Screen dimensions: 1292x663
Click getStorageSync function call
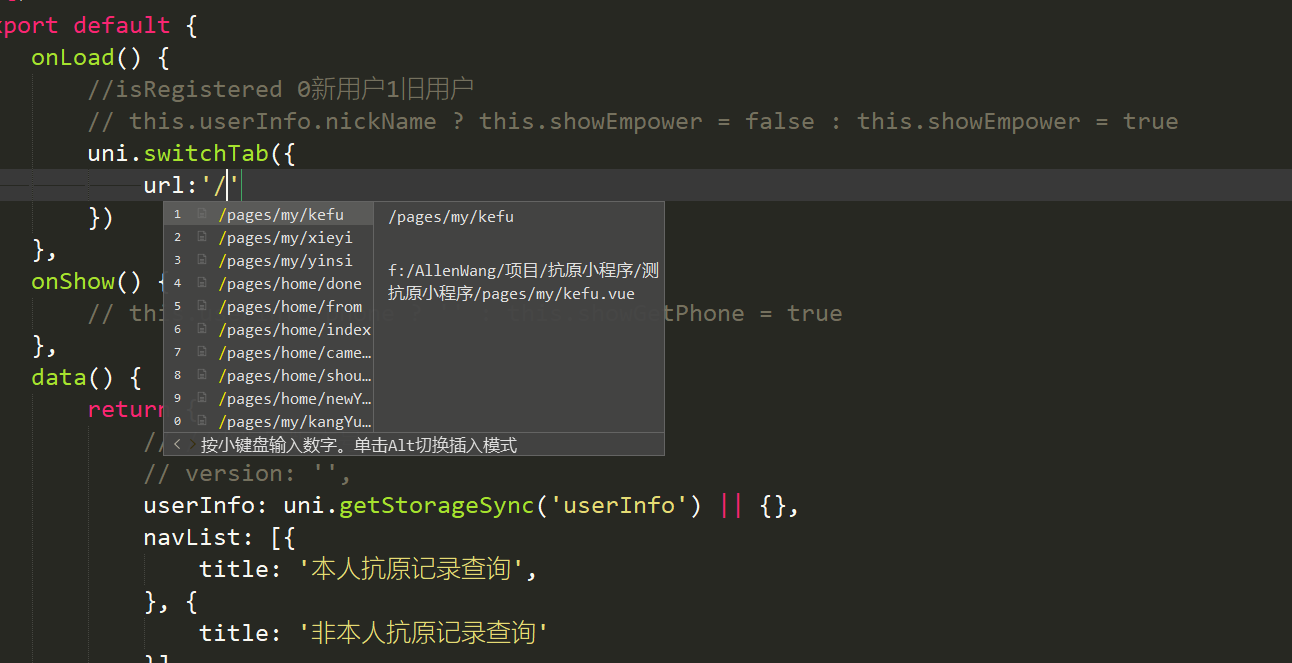[x=437, y=505]
